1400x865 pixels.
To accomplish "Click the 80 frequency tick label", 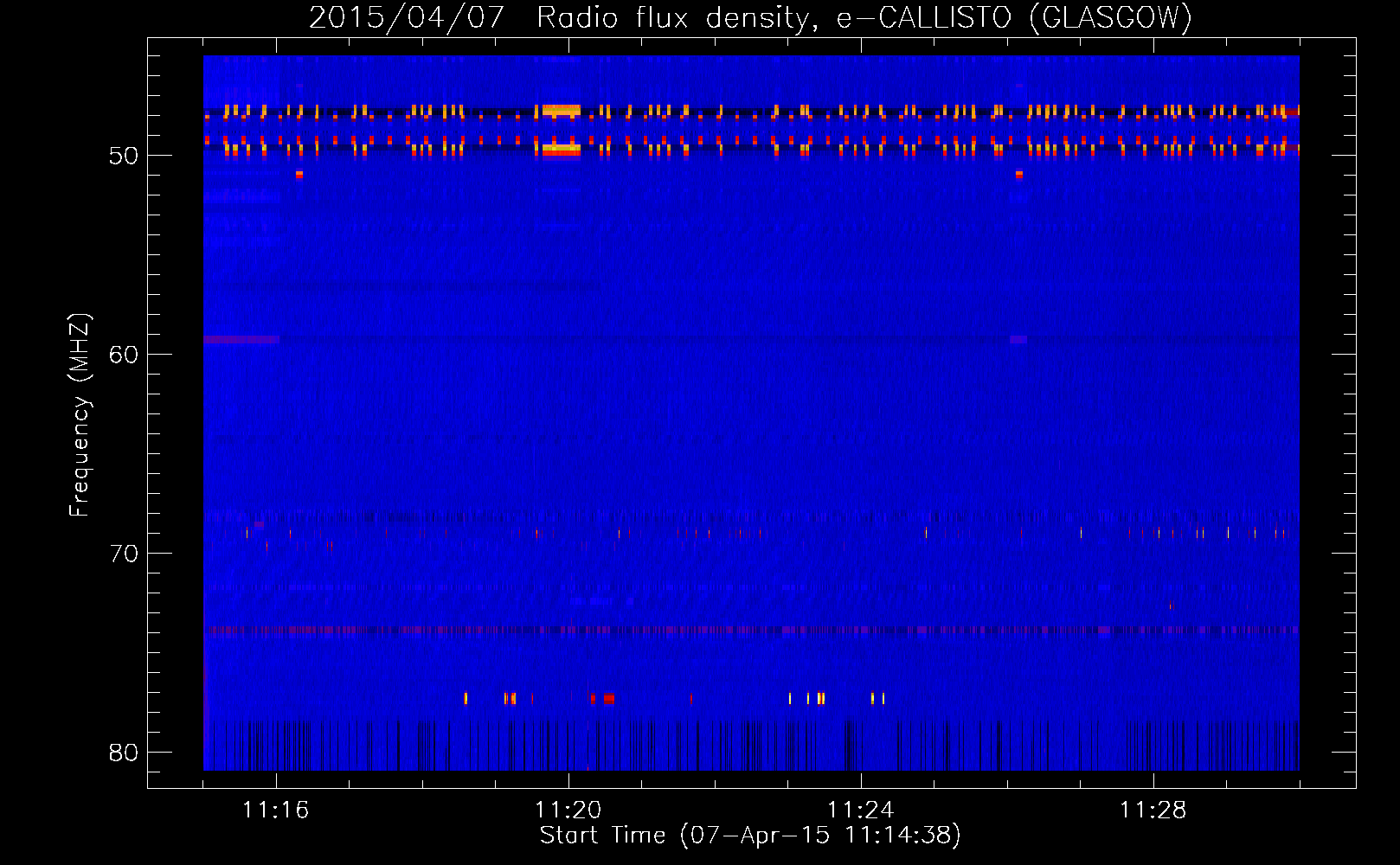I will click(124, 753).
